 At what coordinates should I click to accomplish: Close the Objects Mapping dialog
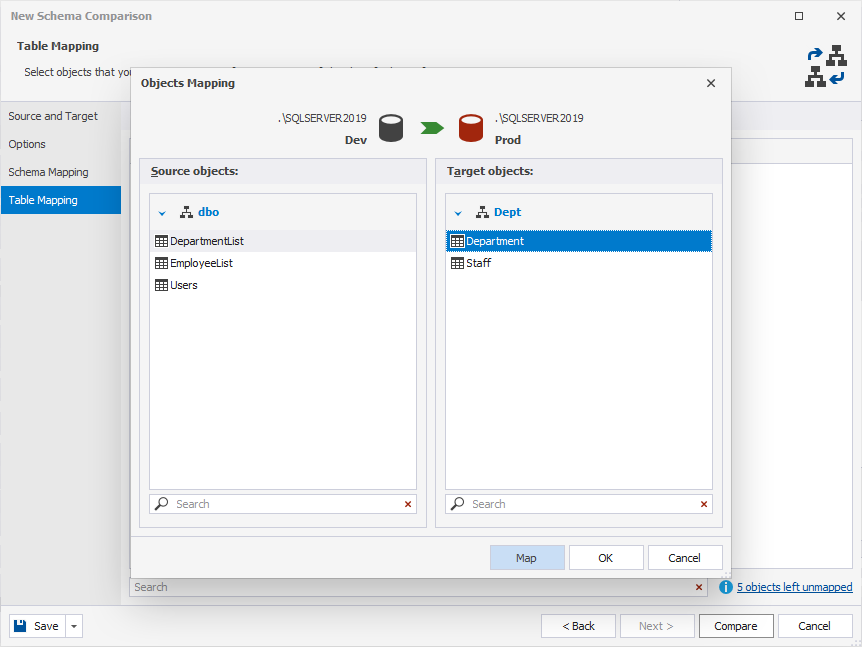pyautogui.click(x=711, y=83)
